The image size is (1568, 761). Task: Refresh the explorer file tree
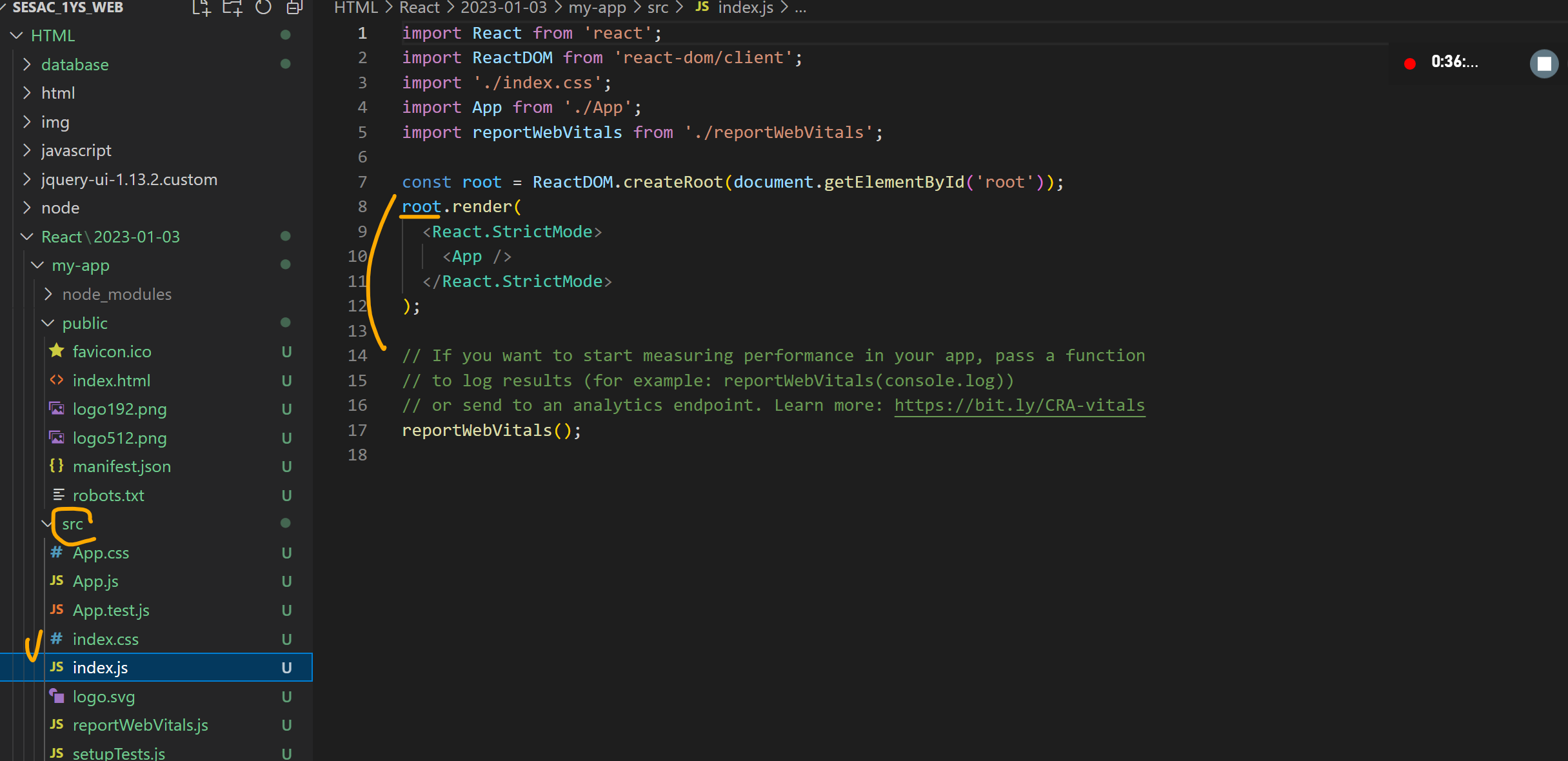point(263,8)
